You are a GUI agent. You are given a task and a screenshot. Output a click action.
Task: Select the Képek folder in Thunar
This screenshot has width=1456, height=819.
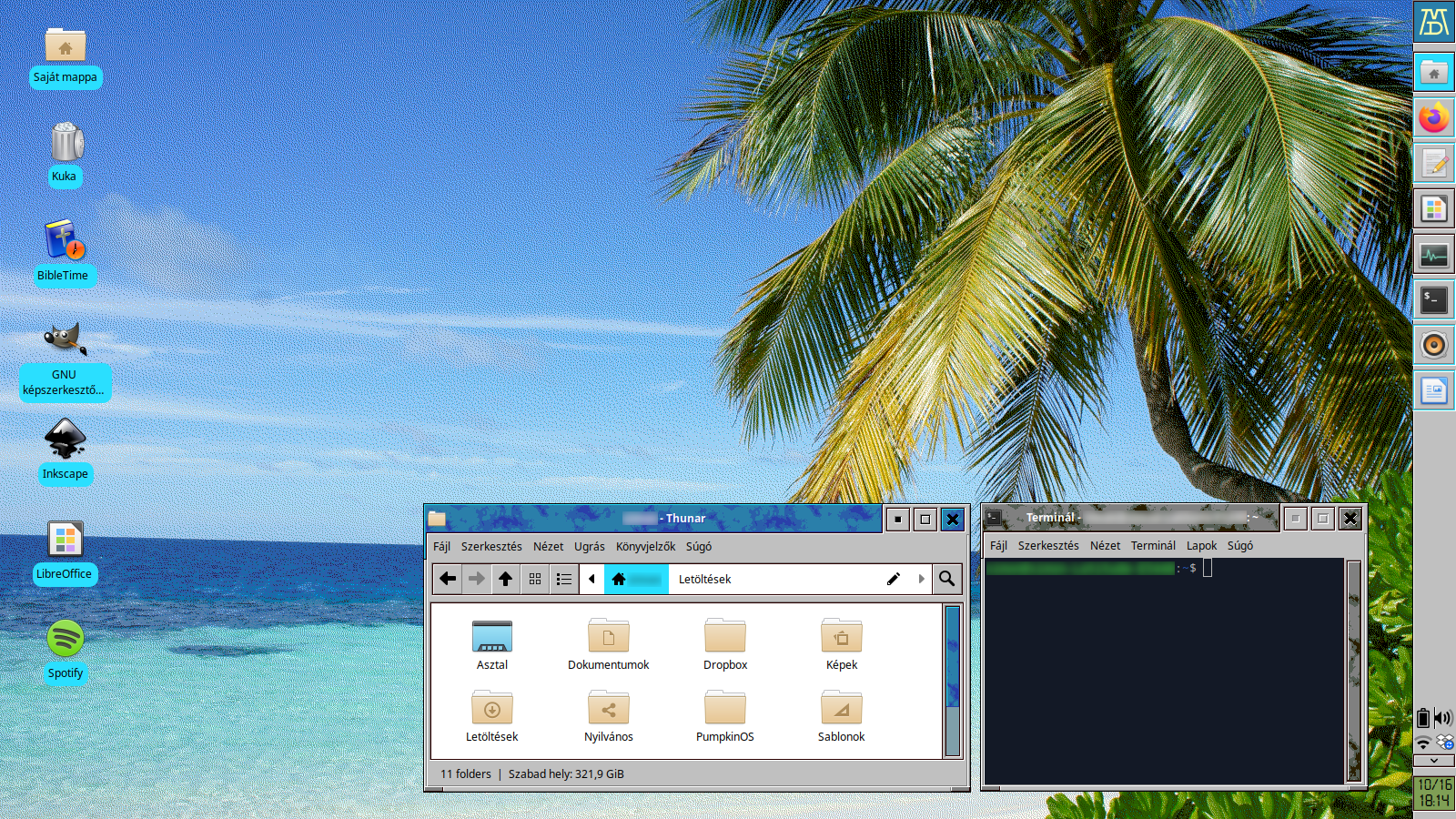pos(842,645)
